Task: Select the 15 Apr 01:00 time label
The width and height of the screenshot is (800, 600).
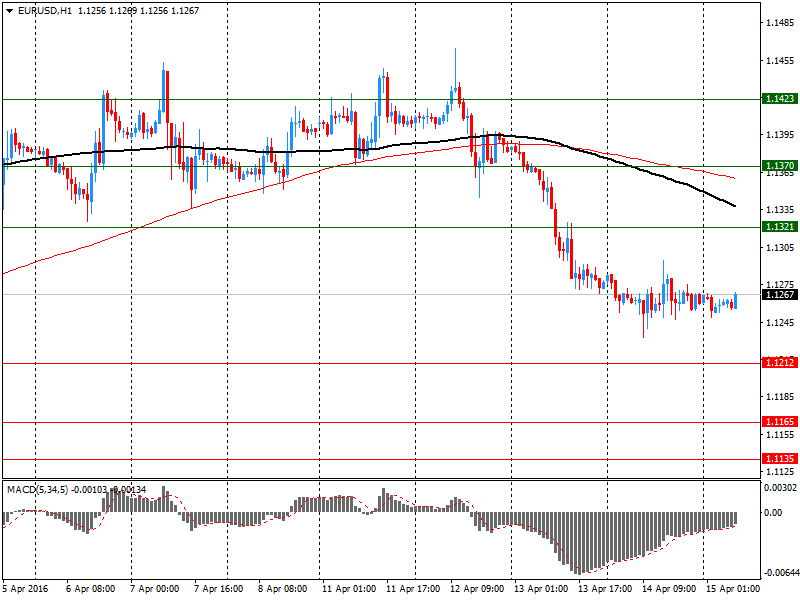Action: 733,589
